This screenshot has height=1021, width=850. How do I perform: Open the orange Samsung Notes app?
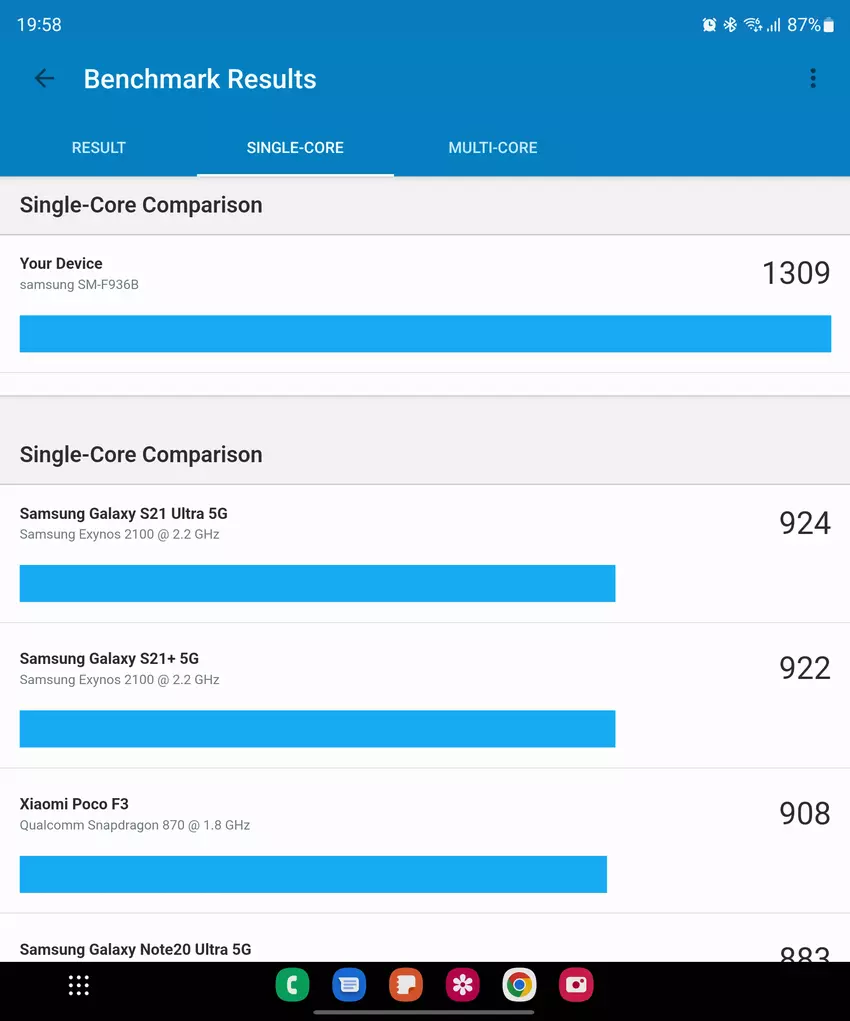(405, 986)
